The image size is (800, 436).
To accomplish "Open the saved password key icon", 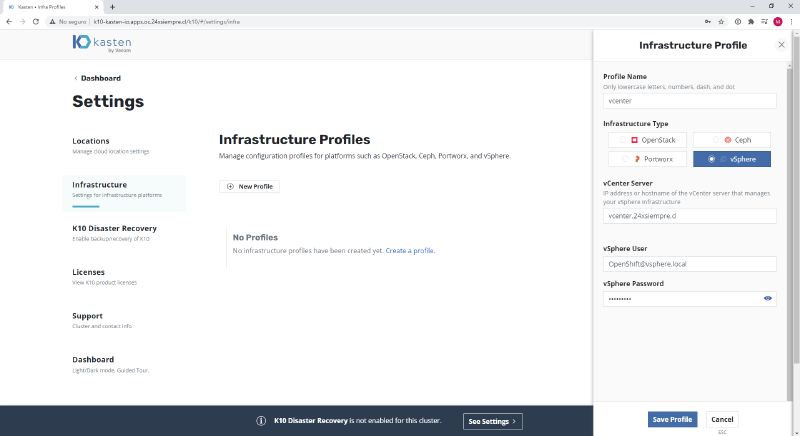I will tap(708, 21).
